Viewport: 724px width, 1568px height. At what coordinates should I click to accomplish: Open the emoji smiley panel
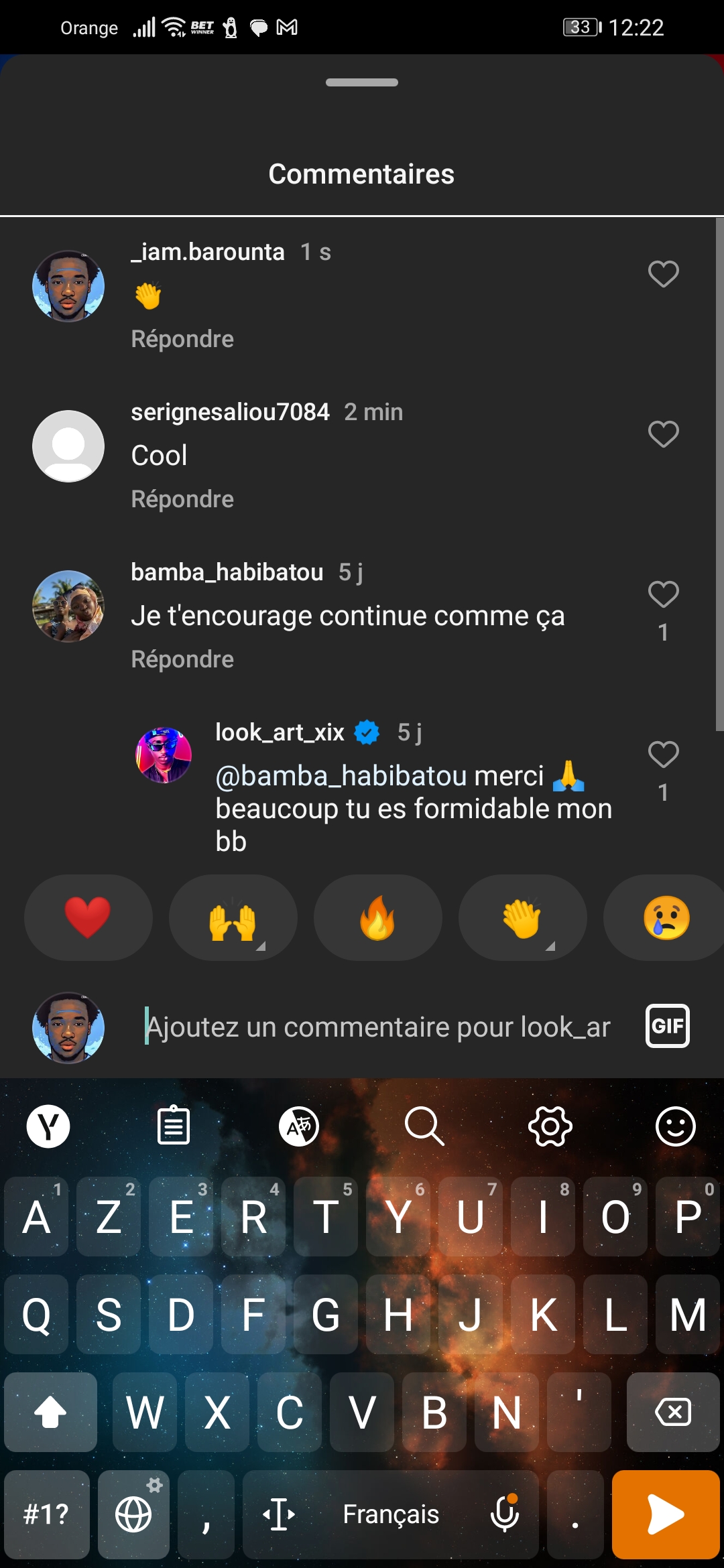pyautogui.click(x=675, y=1126)
